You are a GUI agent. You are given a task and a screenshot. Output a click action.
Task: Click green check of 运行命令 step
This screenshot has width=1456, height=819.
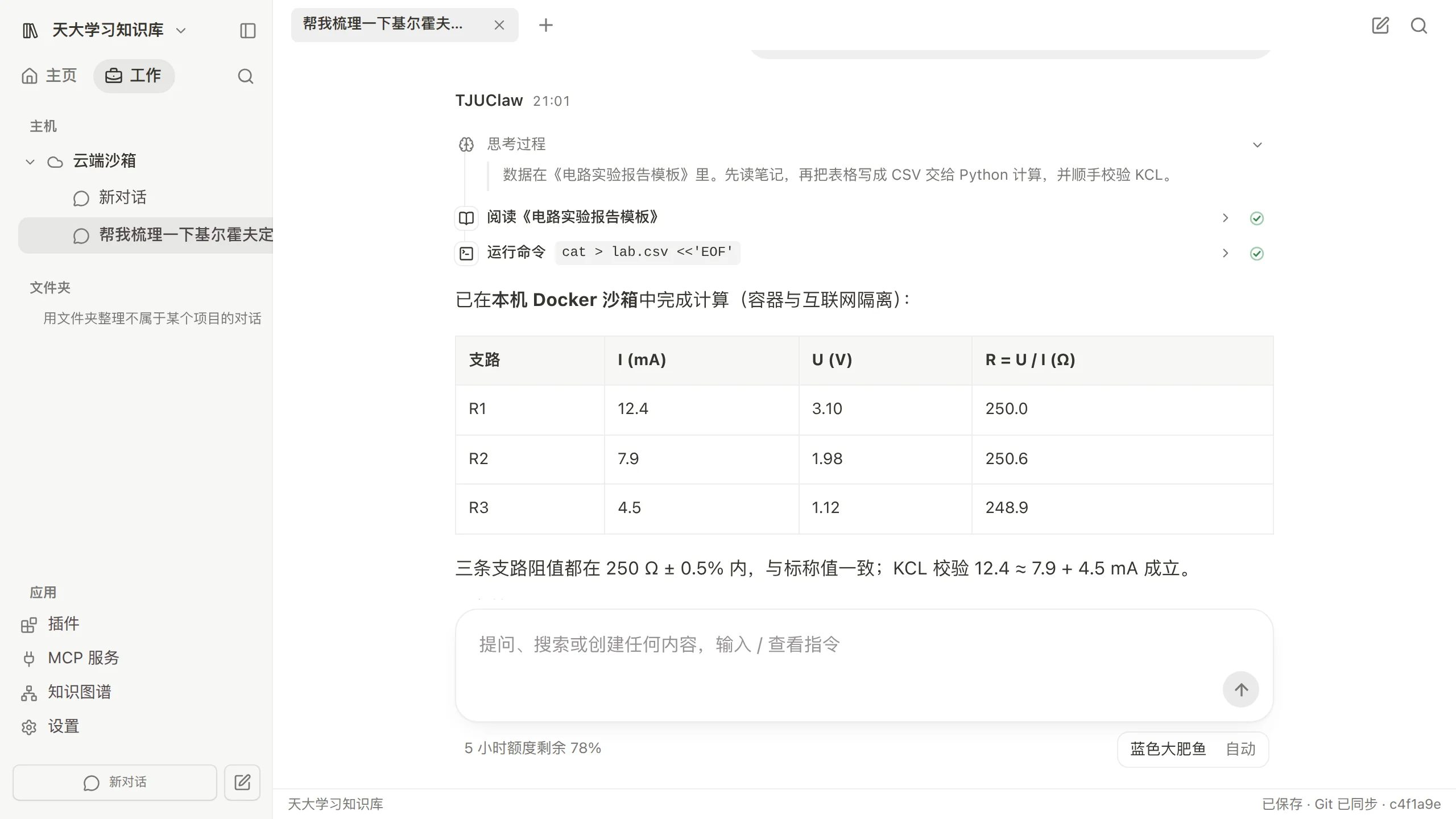click(1257, 254)
